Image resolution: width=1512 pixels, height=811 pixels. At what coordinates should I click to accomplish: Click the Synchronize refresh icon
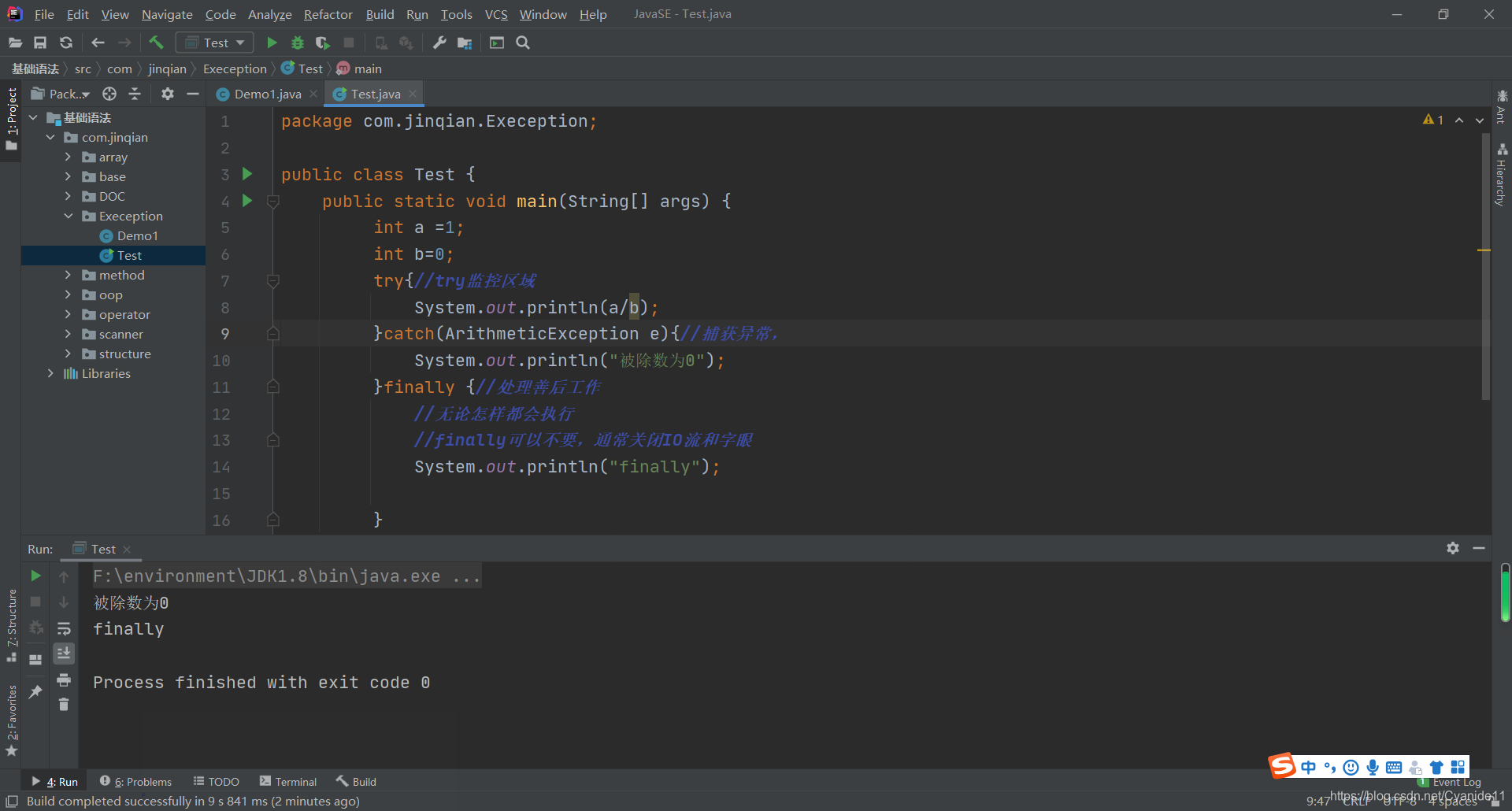pos(66,43)
